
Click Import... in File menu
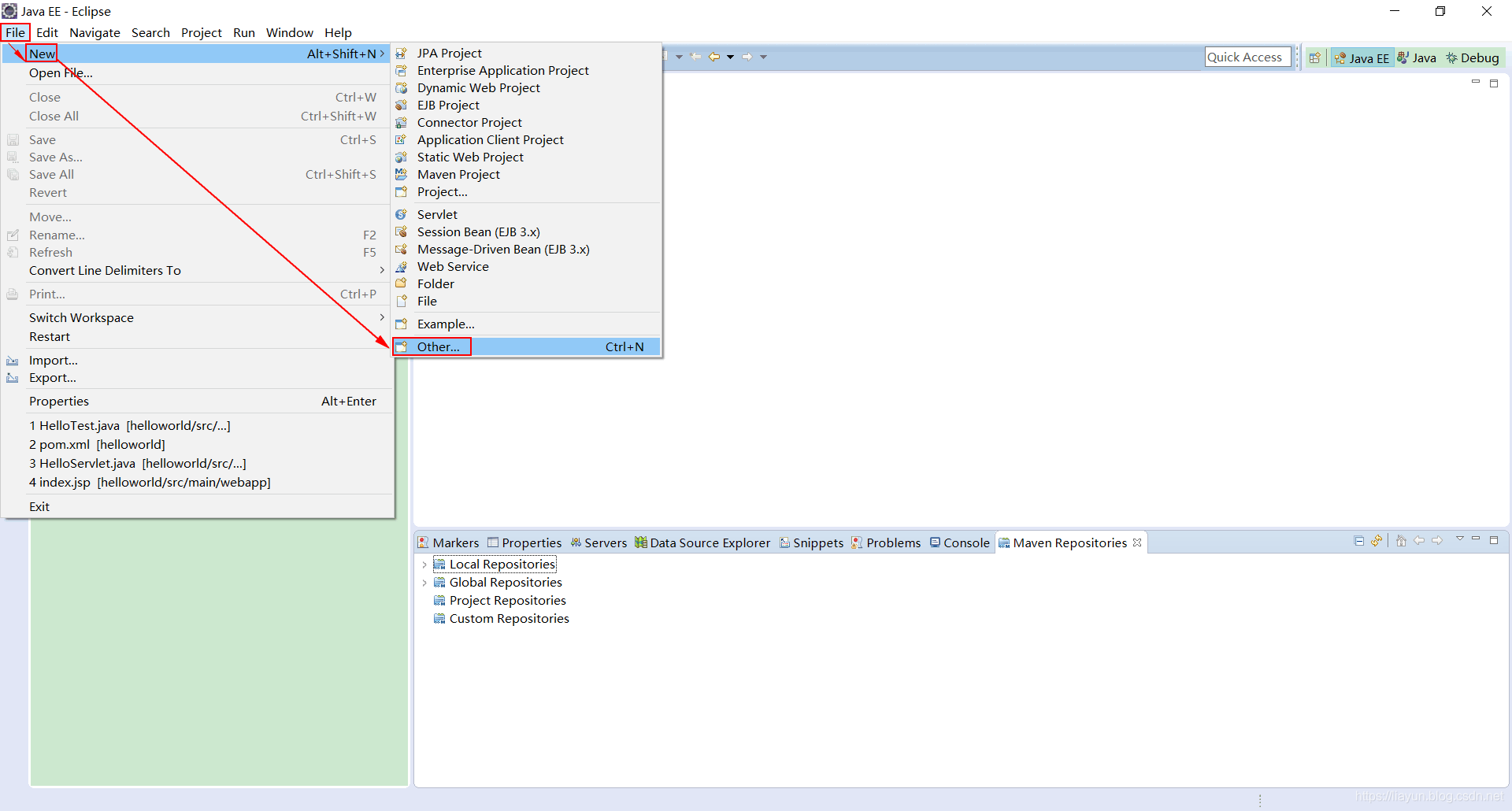click(197, 360)
